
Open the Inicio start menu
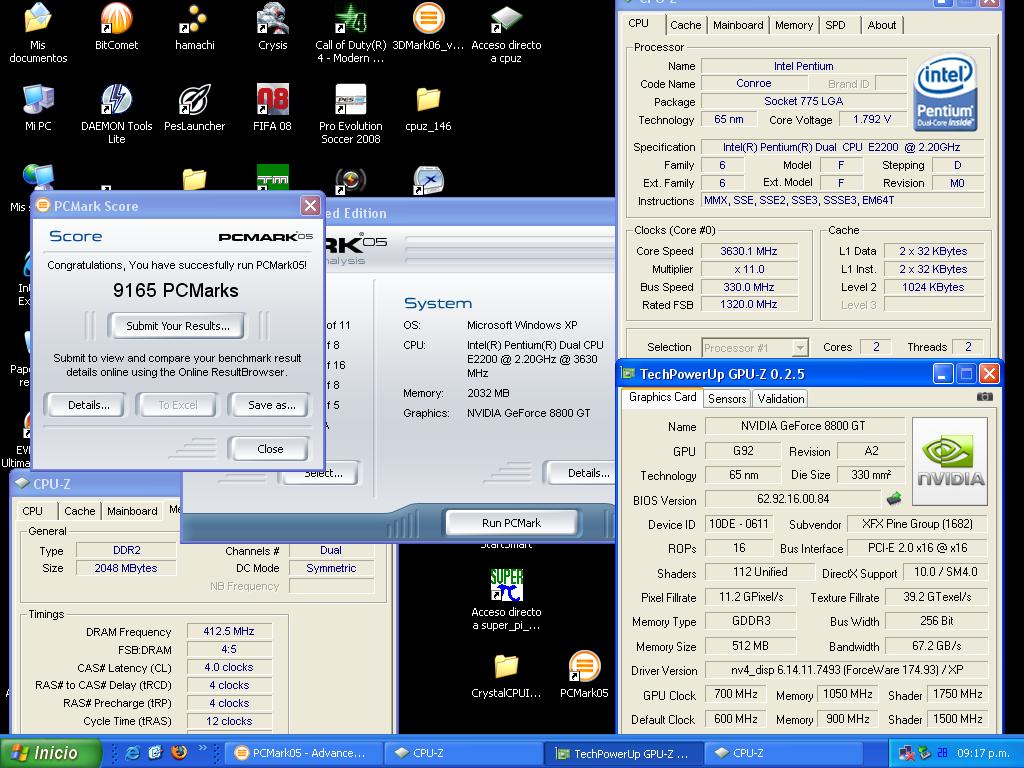click(51, 753)
